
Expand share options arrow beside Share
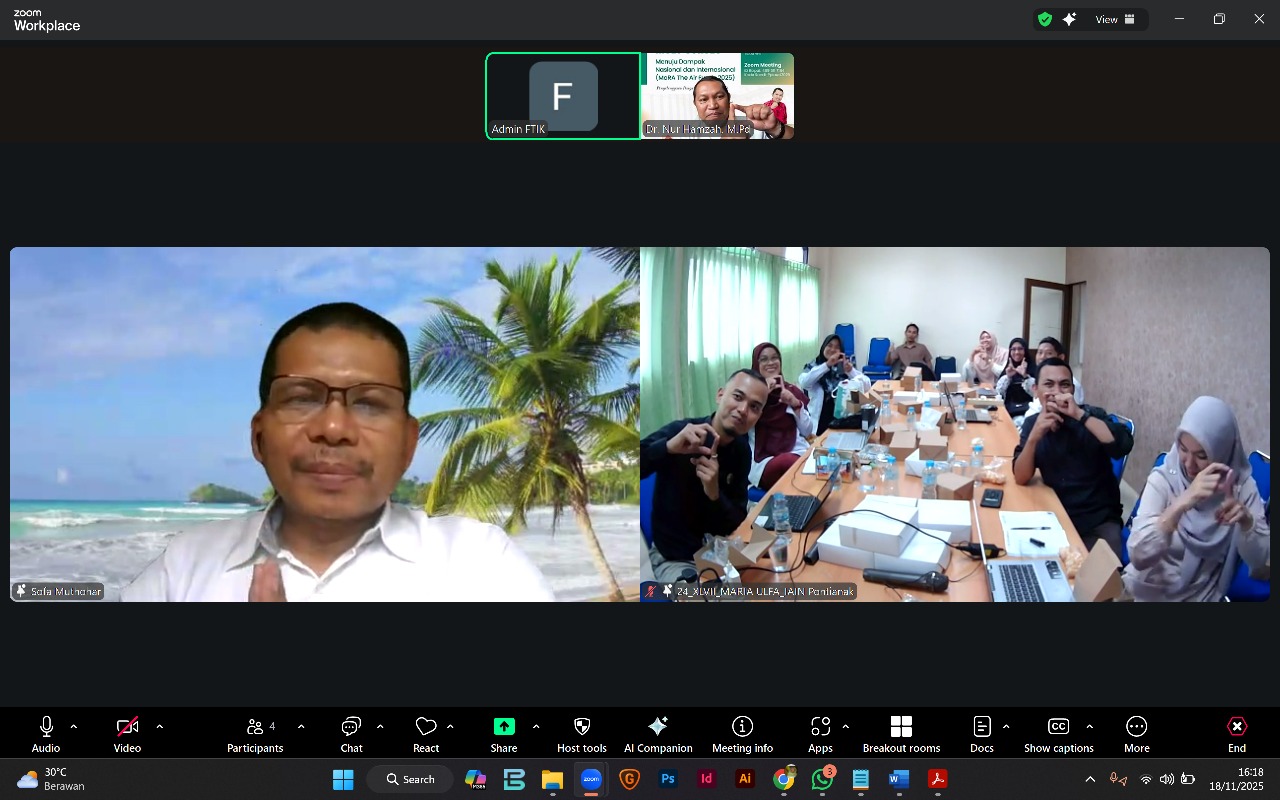tap(536, 726)
